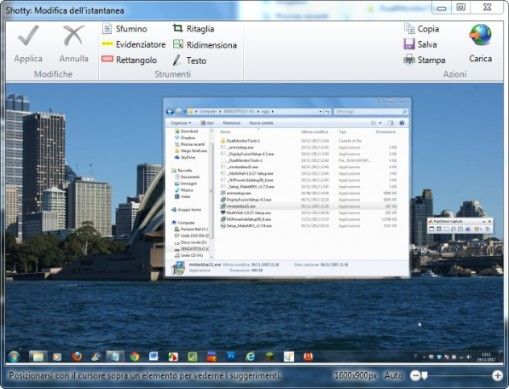Image resolution: width=509 pixels, height=389 pixels.
Task: Upload the image with Carica globe
Action: click(480, 43)
